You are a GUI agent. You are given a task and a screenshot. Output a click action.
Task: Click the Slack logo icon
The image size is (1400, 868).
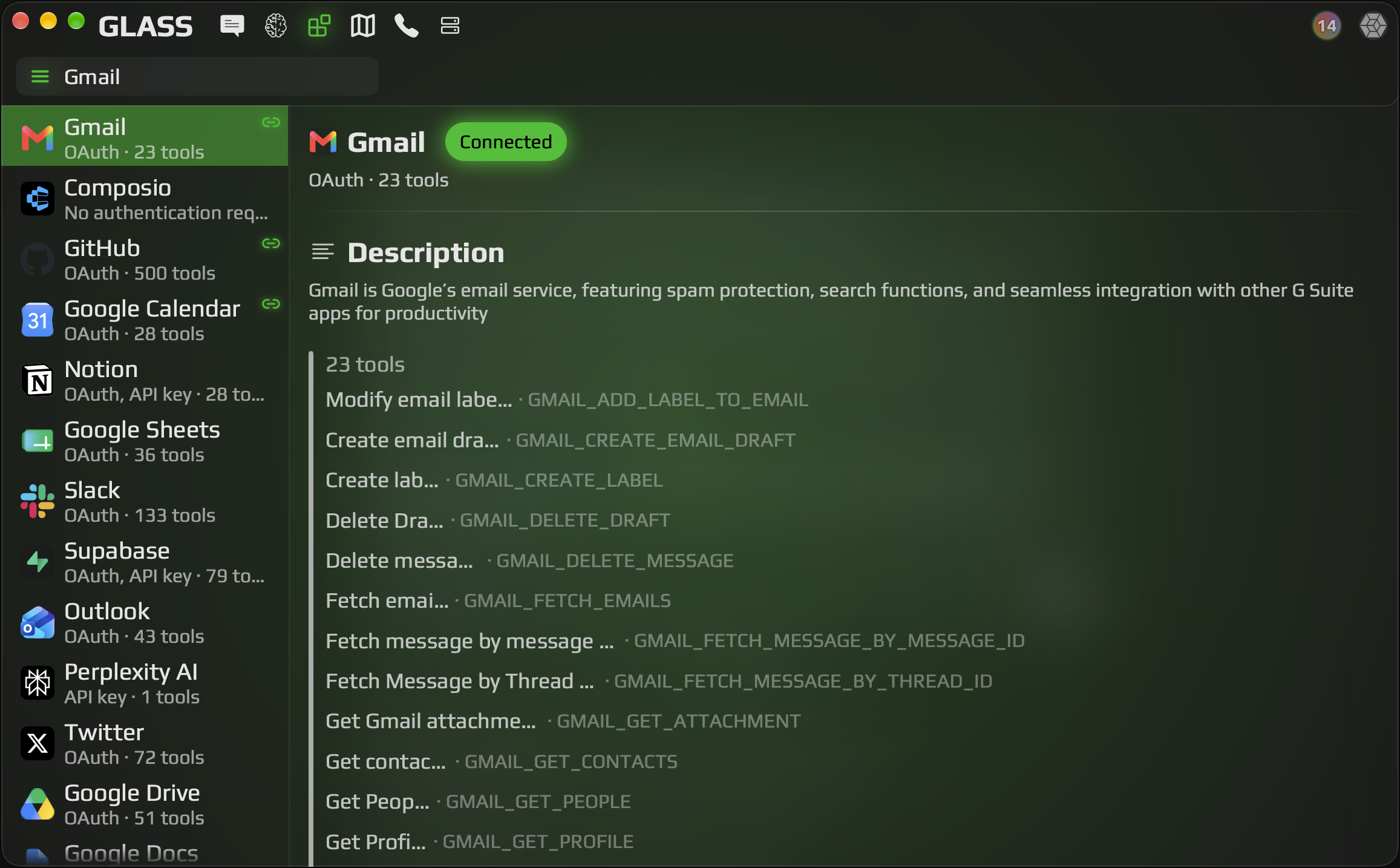tap(38, 502)
